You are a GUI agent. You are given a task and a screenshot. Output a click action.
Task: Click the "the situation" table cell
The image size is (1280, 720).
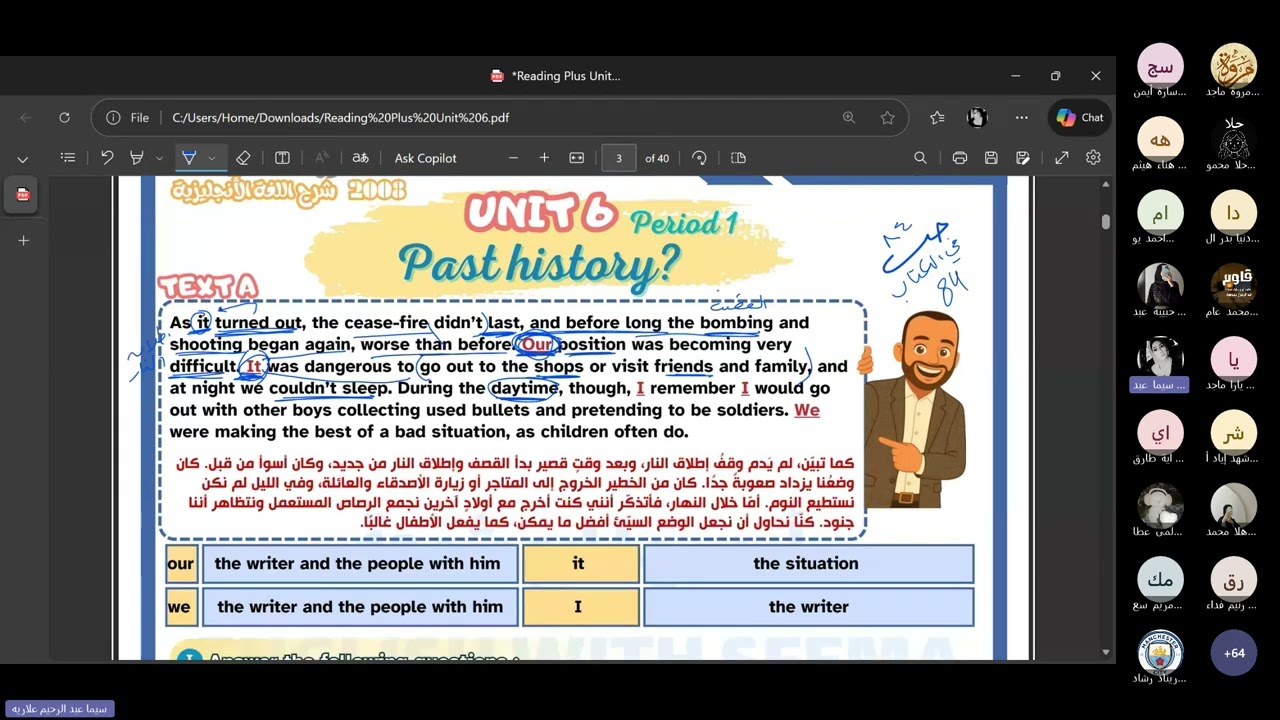(808, 564)
